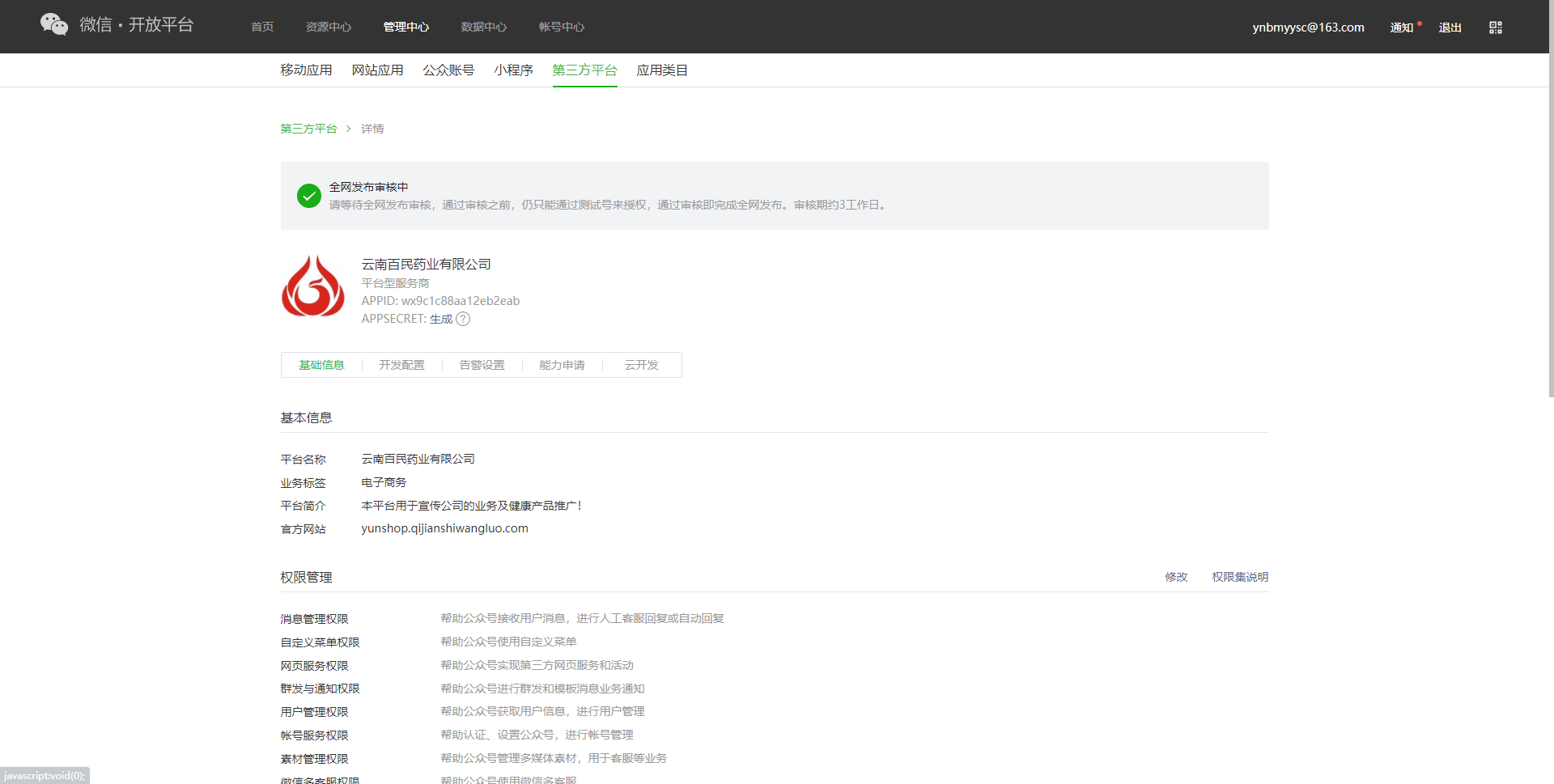Viewport: 1554px width, 784px height.
Task: Click 用户管理权限 permission row label
Action: tap(314, 712)
